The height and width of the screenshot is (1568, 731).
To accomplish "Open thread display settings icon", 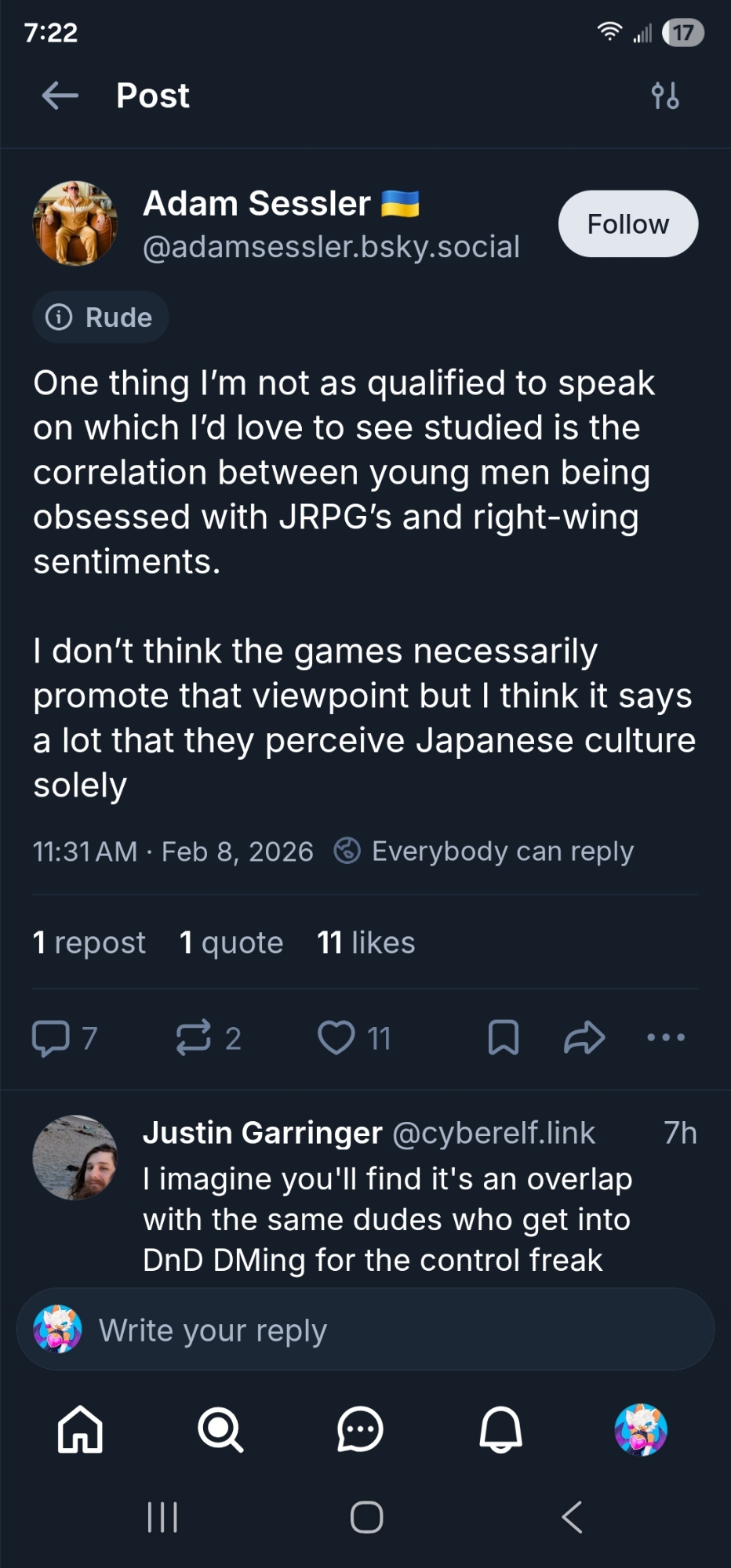I will 665,96.
